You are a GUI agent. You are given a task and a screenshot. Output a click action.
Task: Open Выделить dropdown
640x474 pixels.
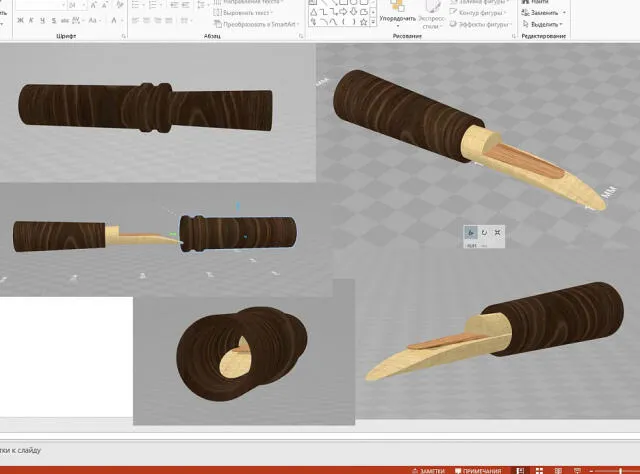coord(543,24)
